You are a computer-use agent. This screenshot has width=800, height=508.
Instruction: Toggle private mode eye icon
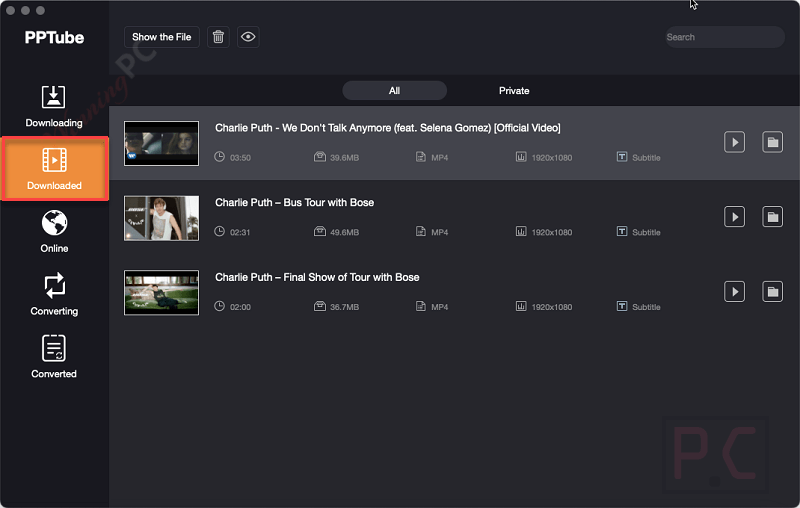248,37
